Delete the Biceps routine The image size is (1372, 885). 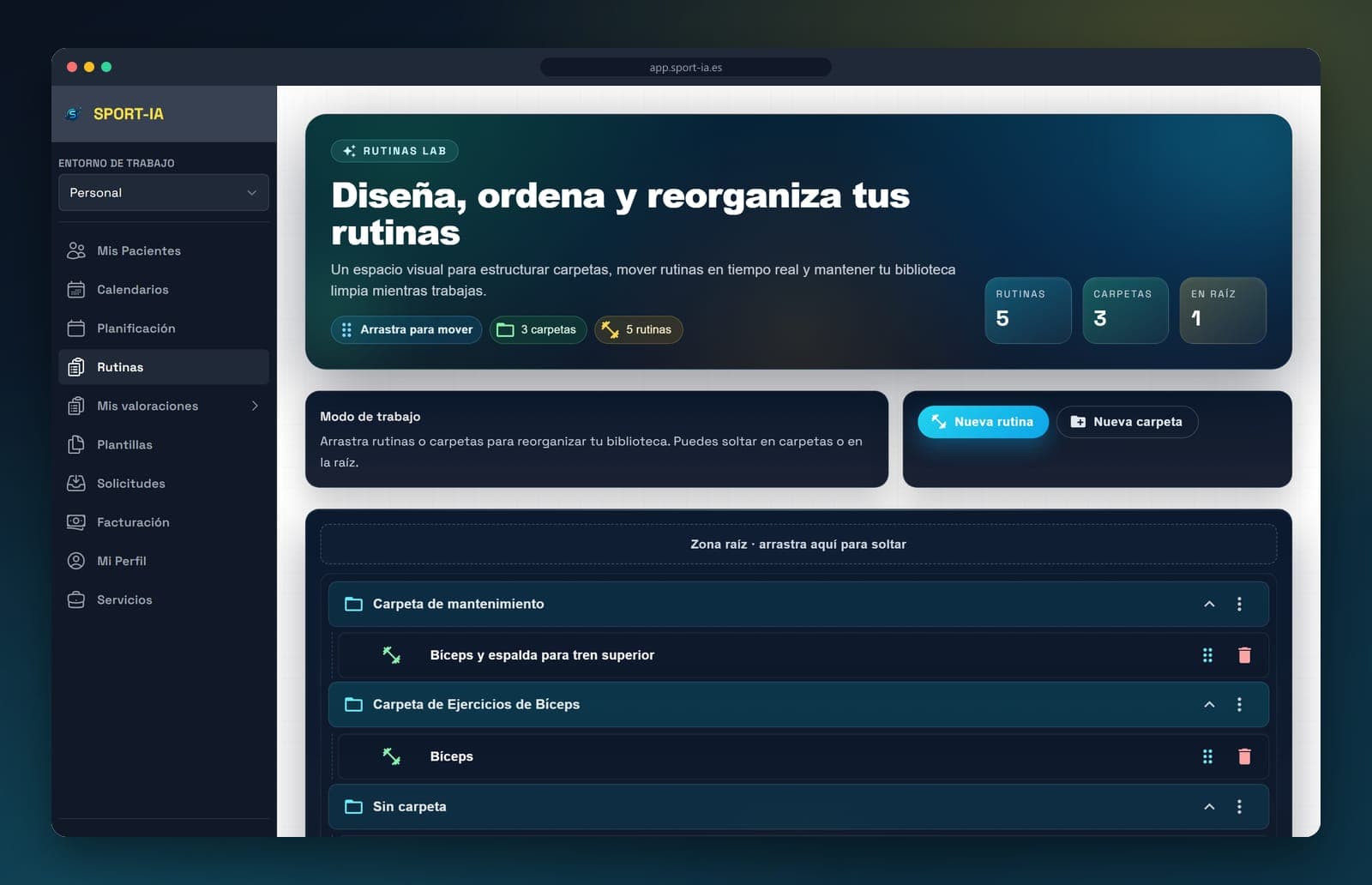coord(1244,756)
